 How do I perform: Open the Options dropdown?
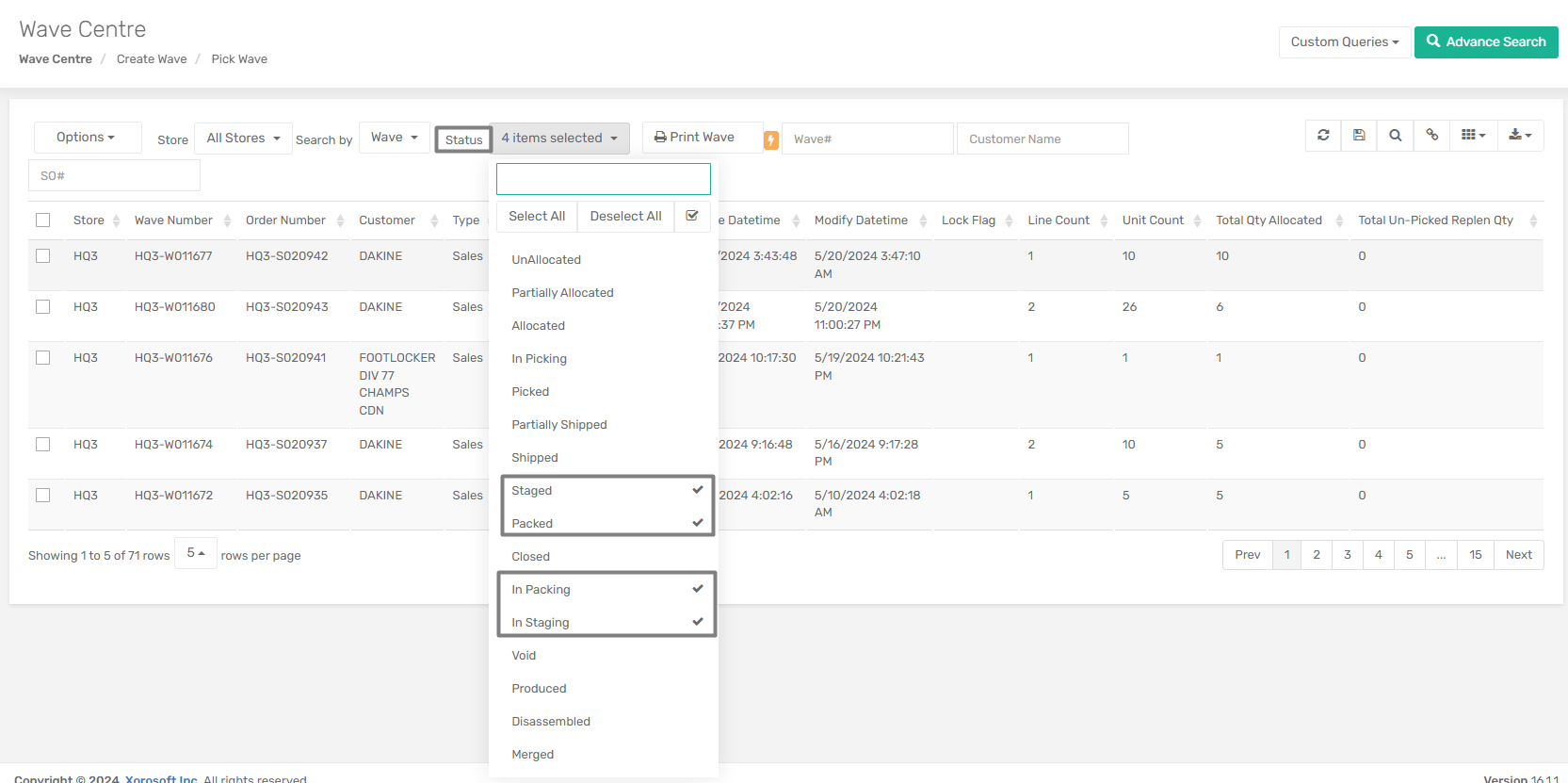[88, 137]
